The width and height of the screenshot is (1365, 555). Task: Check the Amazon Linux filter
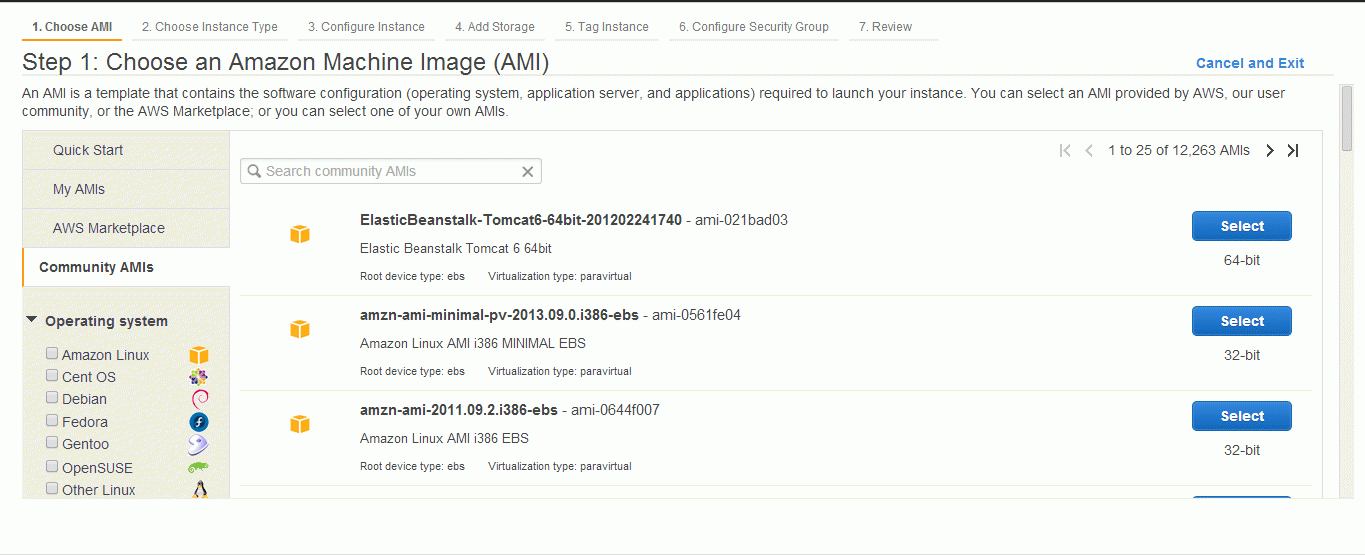click(52, 354)
